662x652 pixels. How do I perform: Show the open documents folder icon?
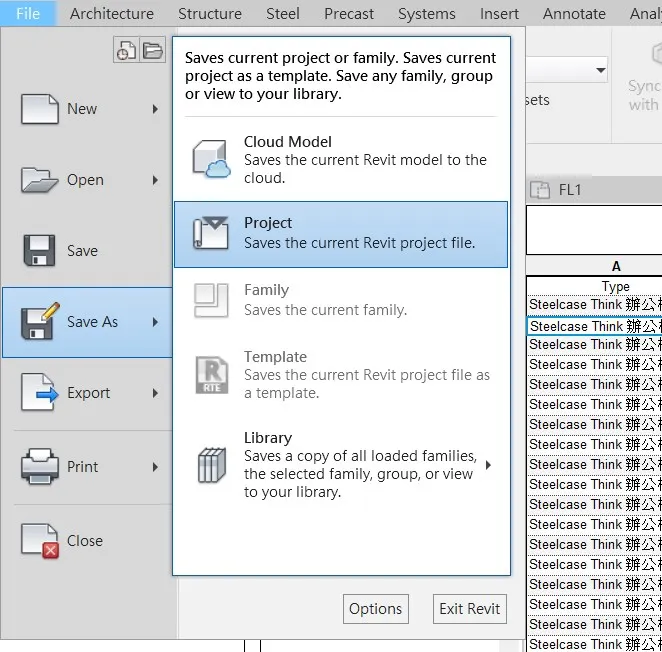pos(152,50)
